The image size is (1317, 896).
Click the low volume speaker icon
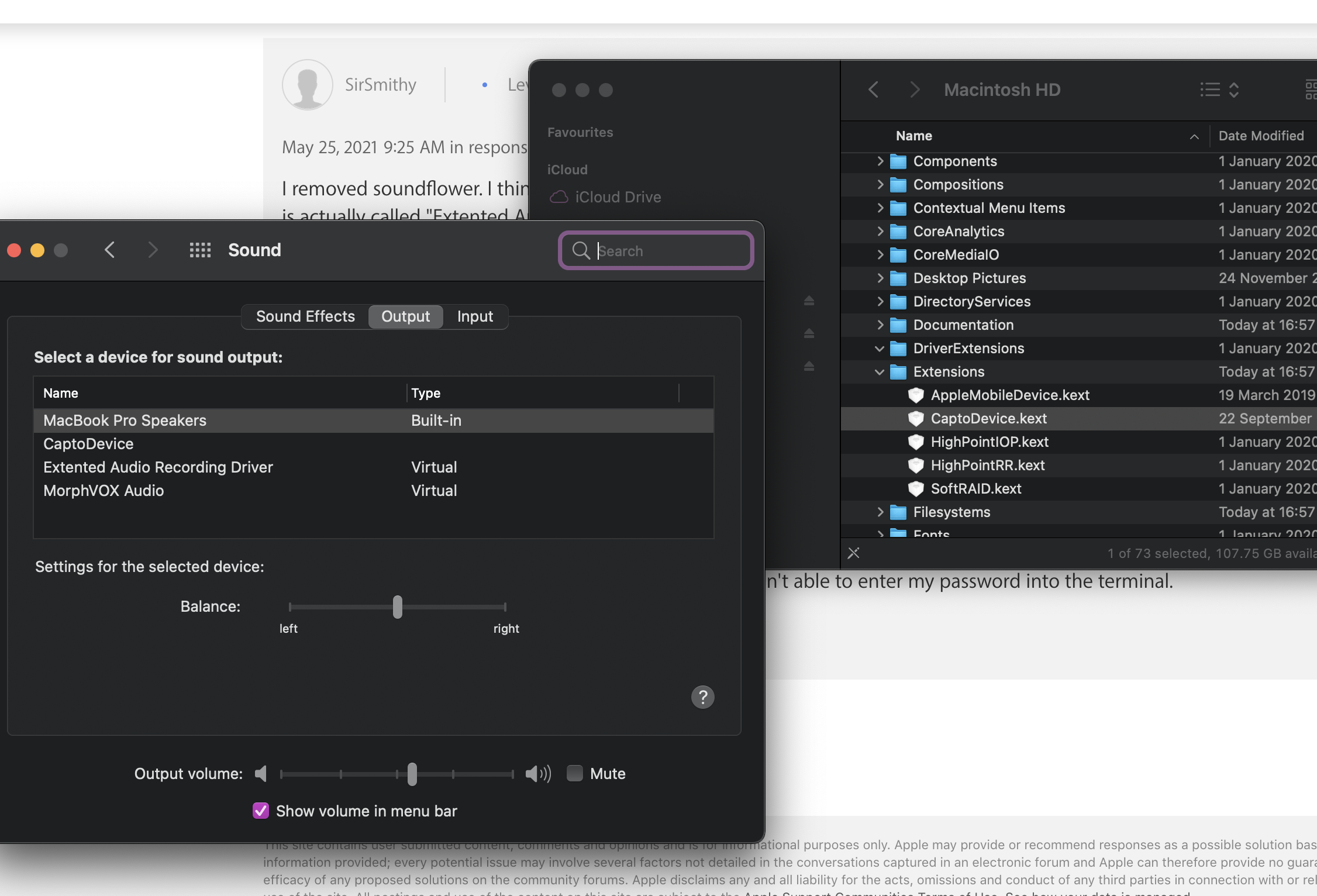(261, 774)
